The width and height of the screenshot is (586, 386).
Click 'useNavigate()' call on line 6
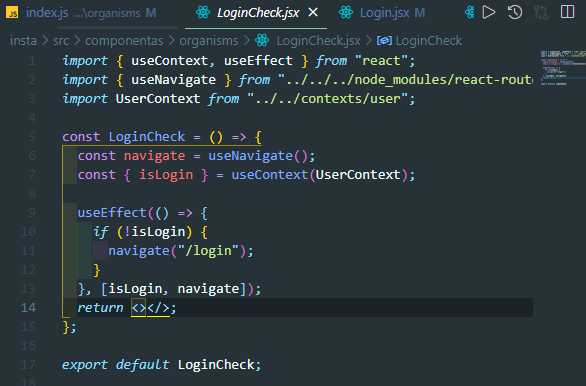point(258,156)
